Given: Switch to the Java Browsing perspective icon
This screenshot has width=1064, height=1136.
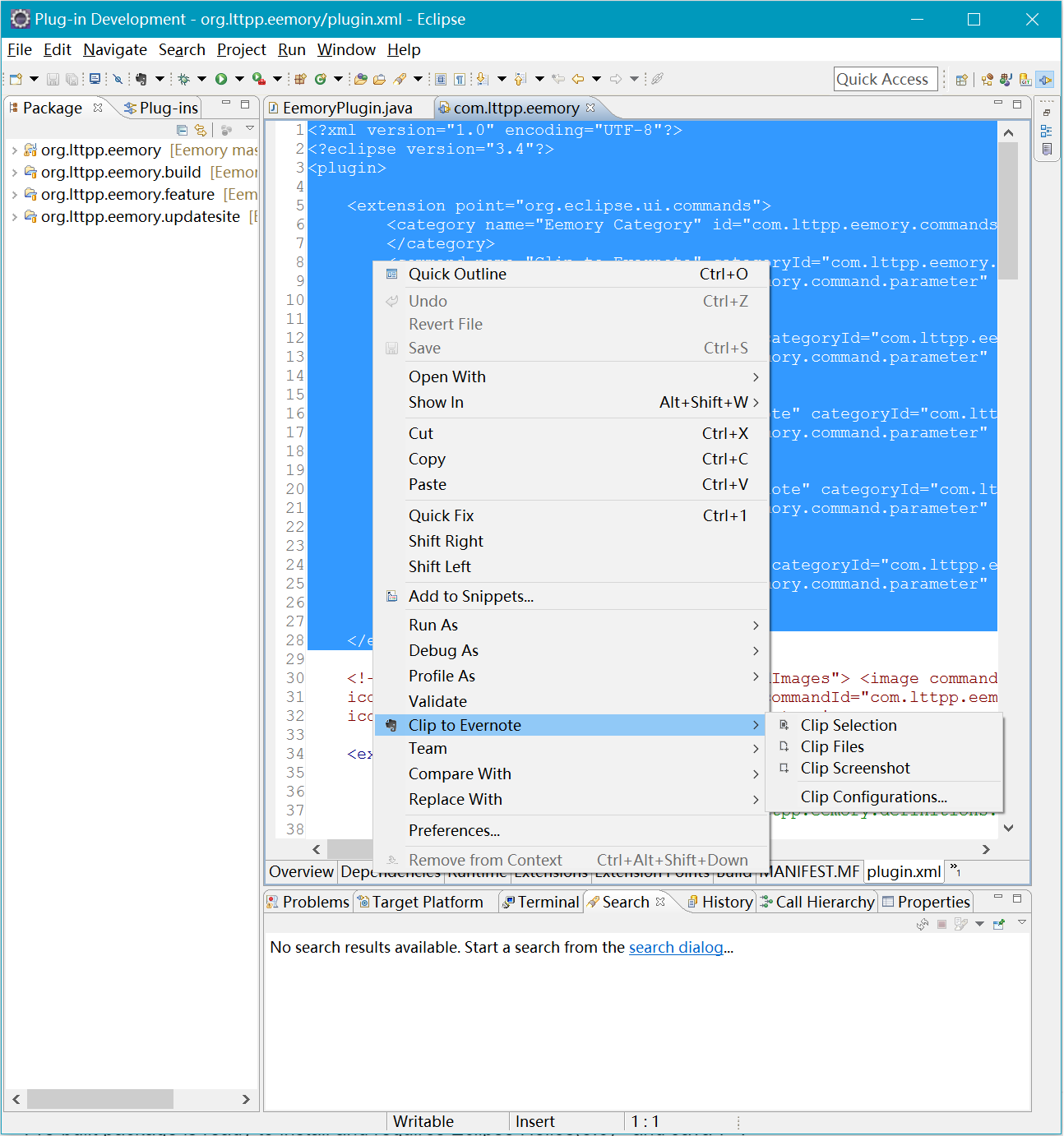Looking at the screenshot, I should point(987,80).
